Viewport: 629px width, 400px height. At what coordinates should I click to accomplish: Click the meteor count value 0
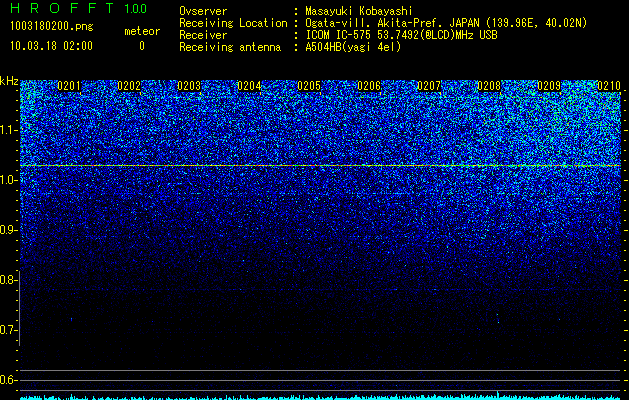[x=142, y=46]
